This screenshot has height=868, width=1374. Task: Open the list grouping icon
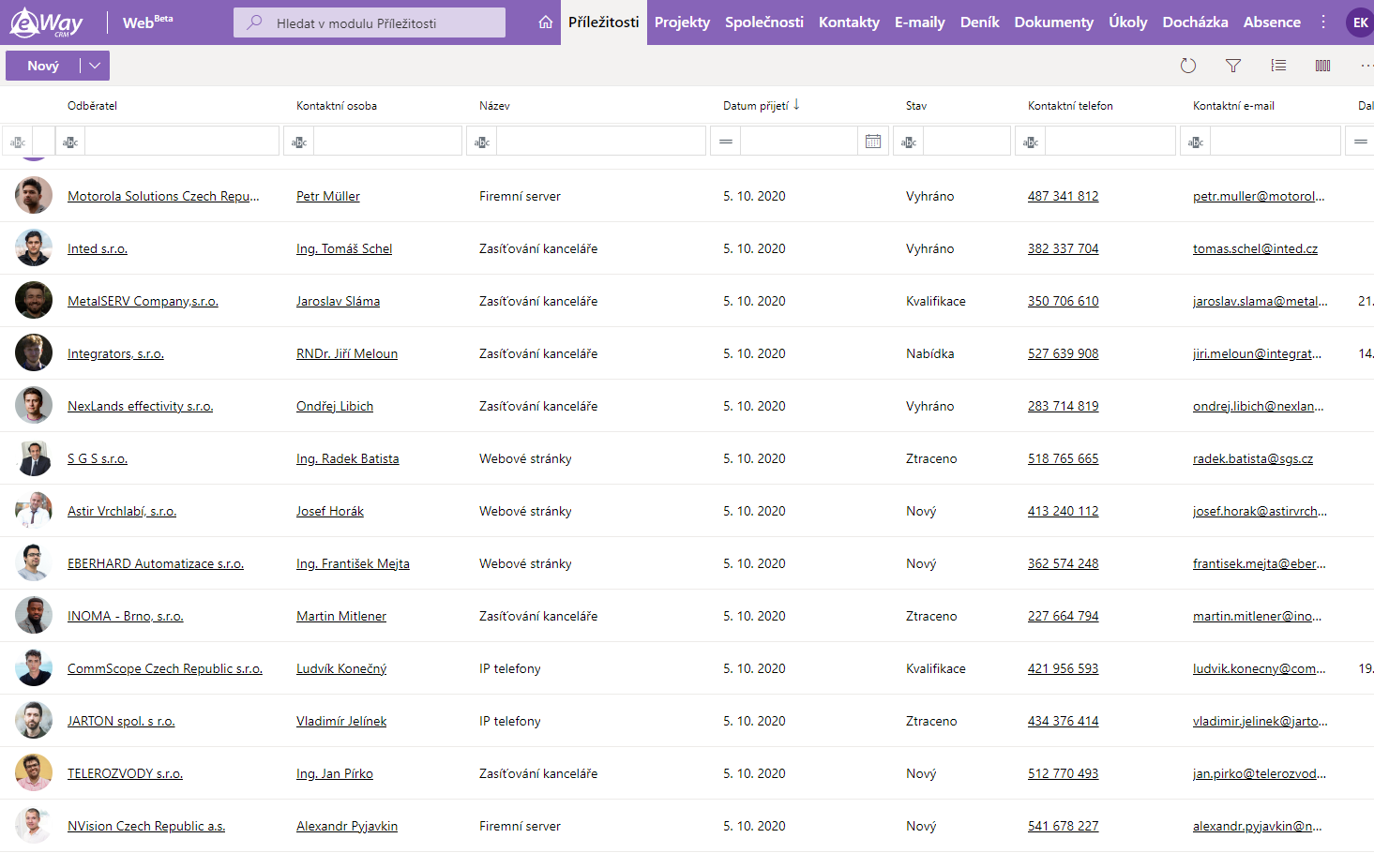coord(1278,66)
